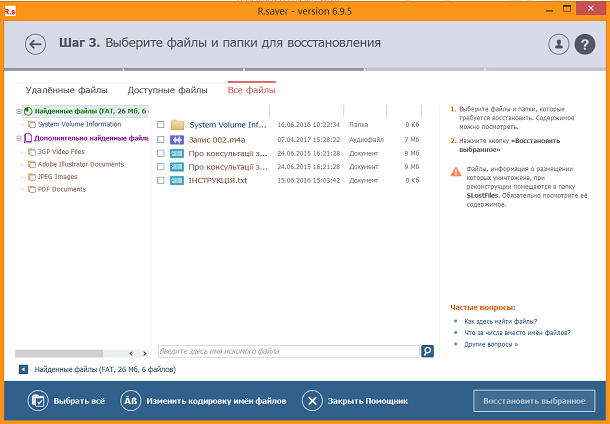Open the help question mark icon

(585, 44)
